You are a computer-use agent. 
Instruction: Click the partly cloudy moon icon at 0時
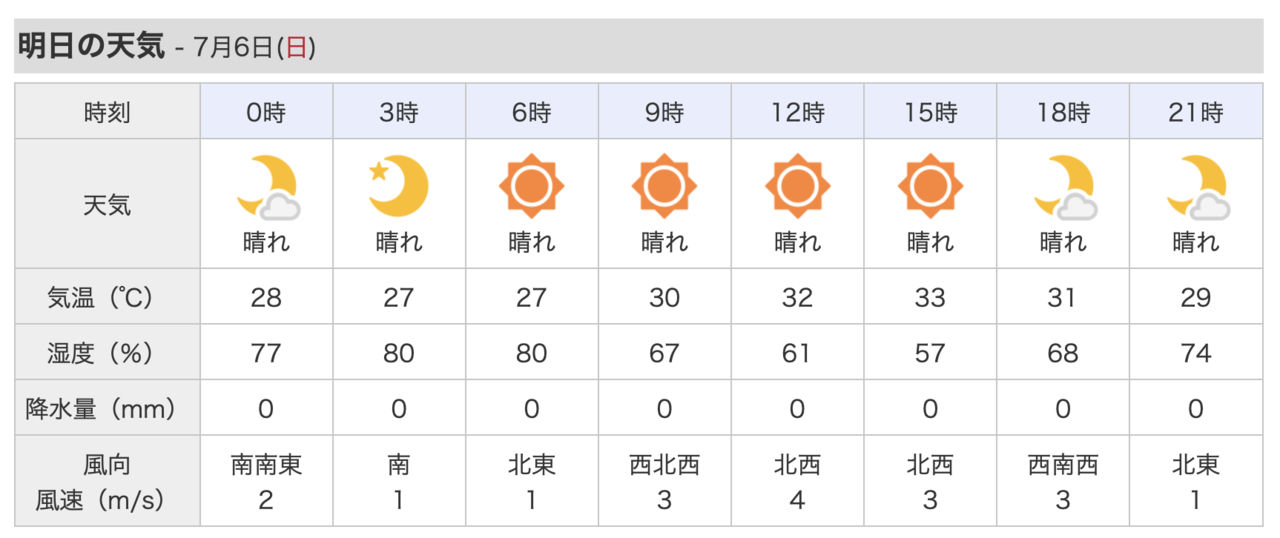click(268, 187)
